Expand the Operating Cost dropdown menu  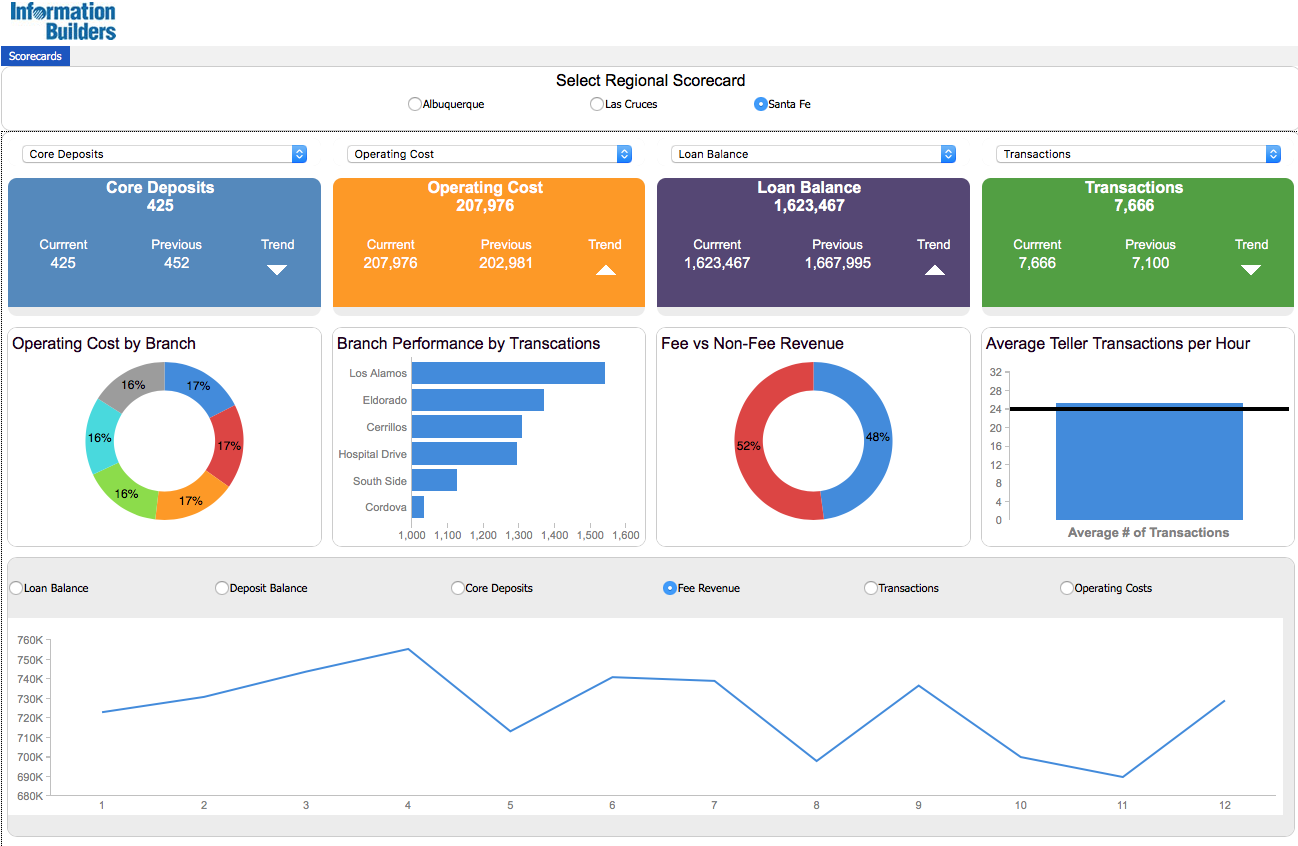click(489, 154)
